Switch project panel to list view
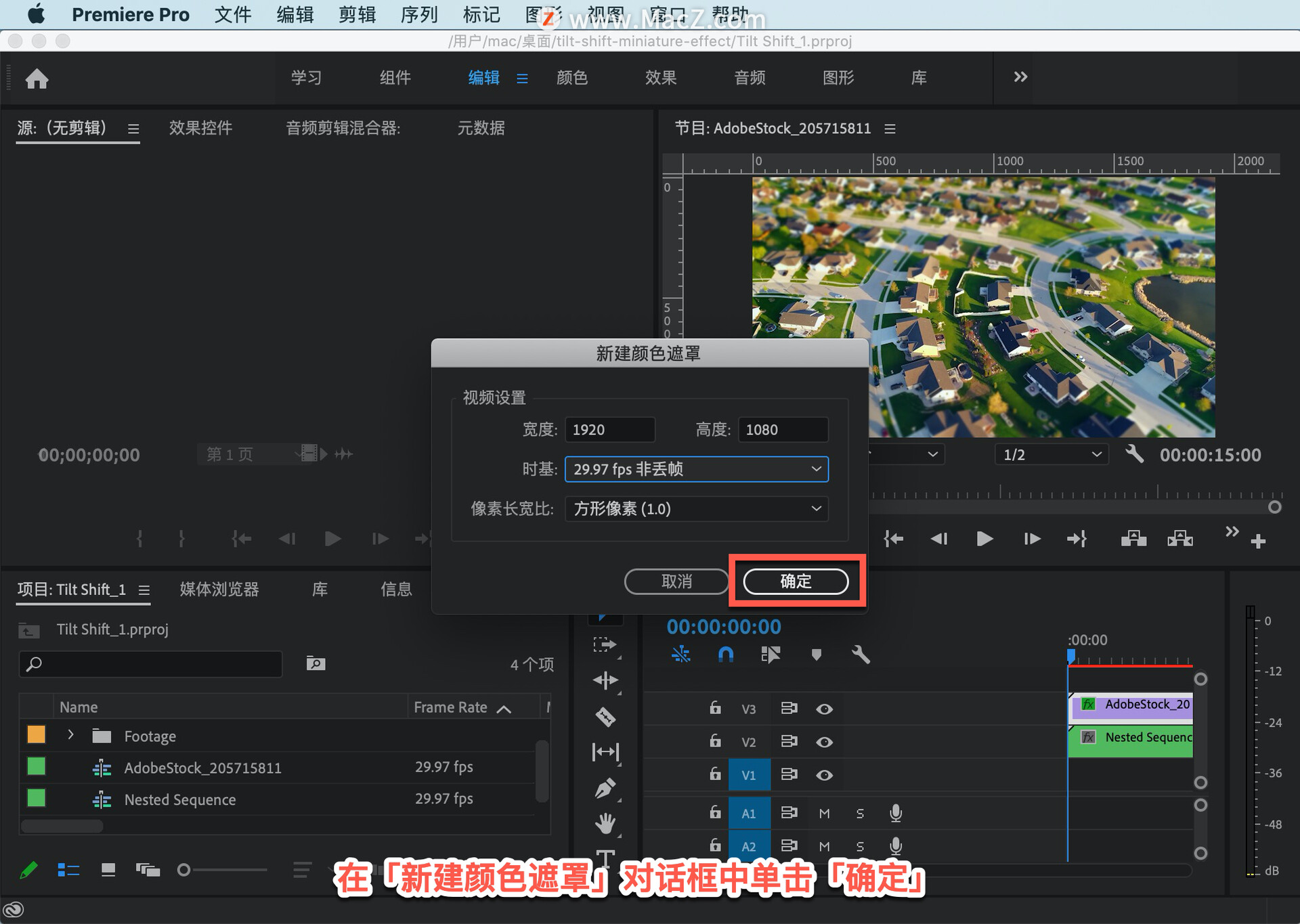The image size is (1300, 924). tap(68, 870)
